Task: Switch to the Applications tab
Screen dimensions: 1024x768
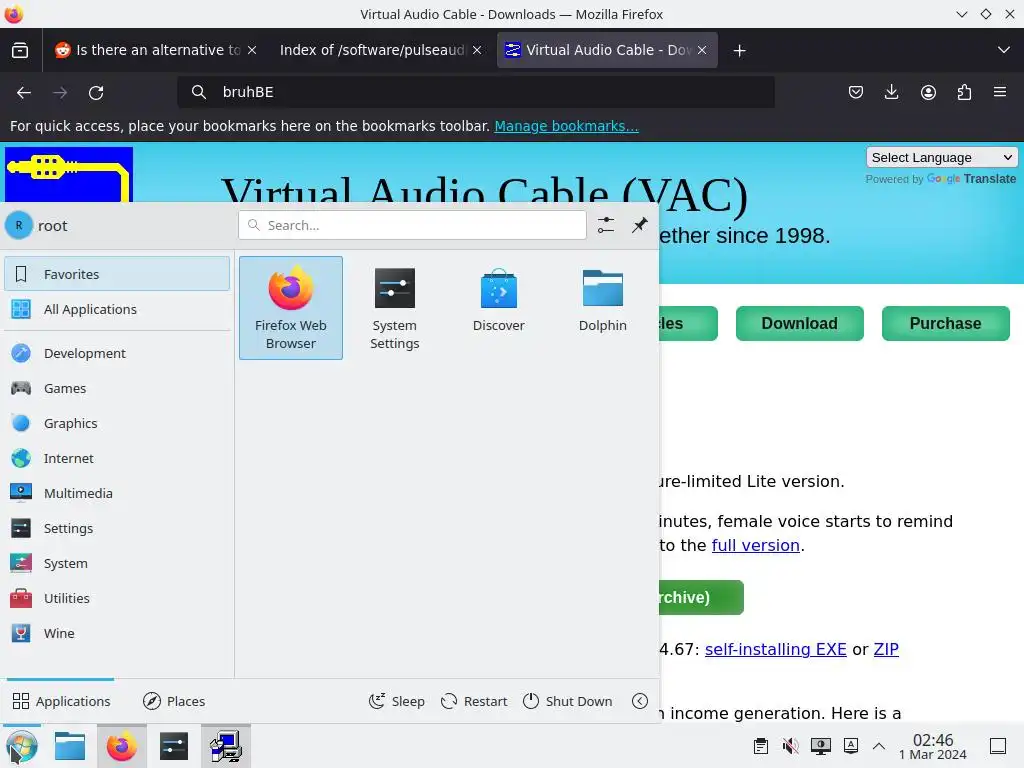Action: click(x=61, y=701)
